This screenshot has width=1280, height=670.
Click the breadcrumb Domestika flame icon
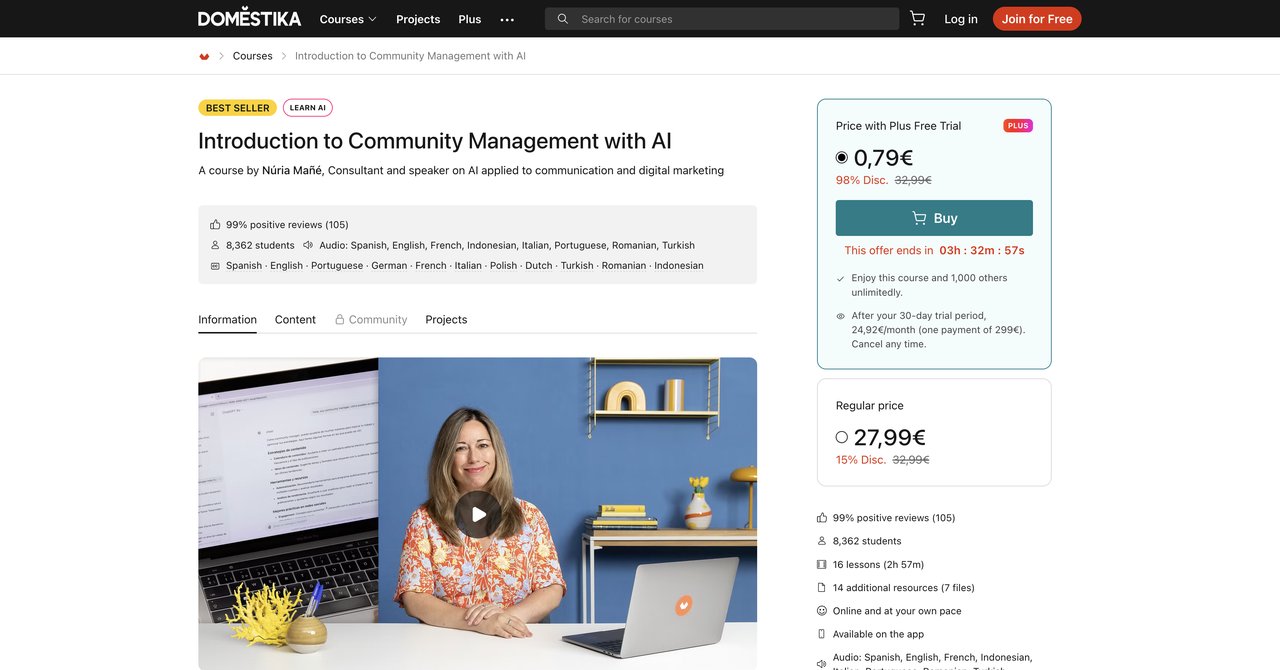point(204,56)
